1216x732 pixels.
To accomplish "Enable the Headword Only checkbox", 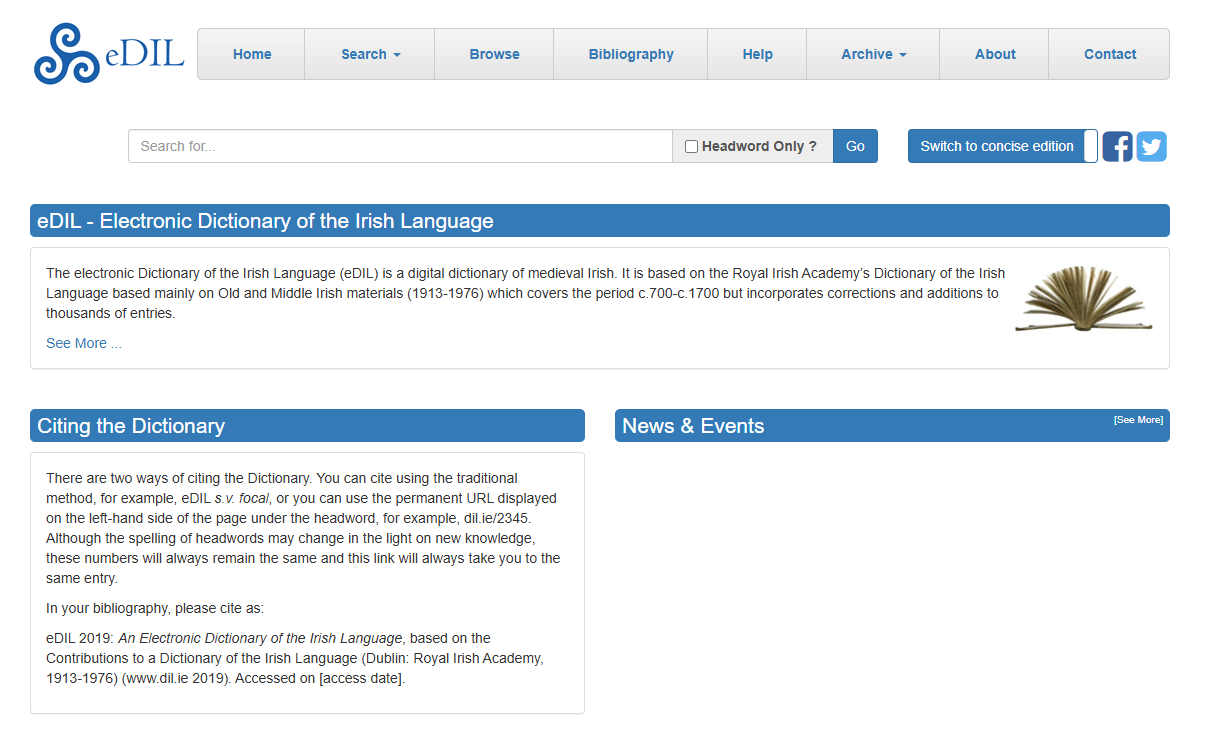I will pos(691,147).
